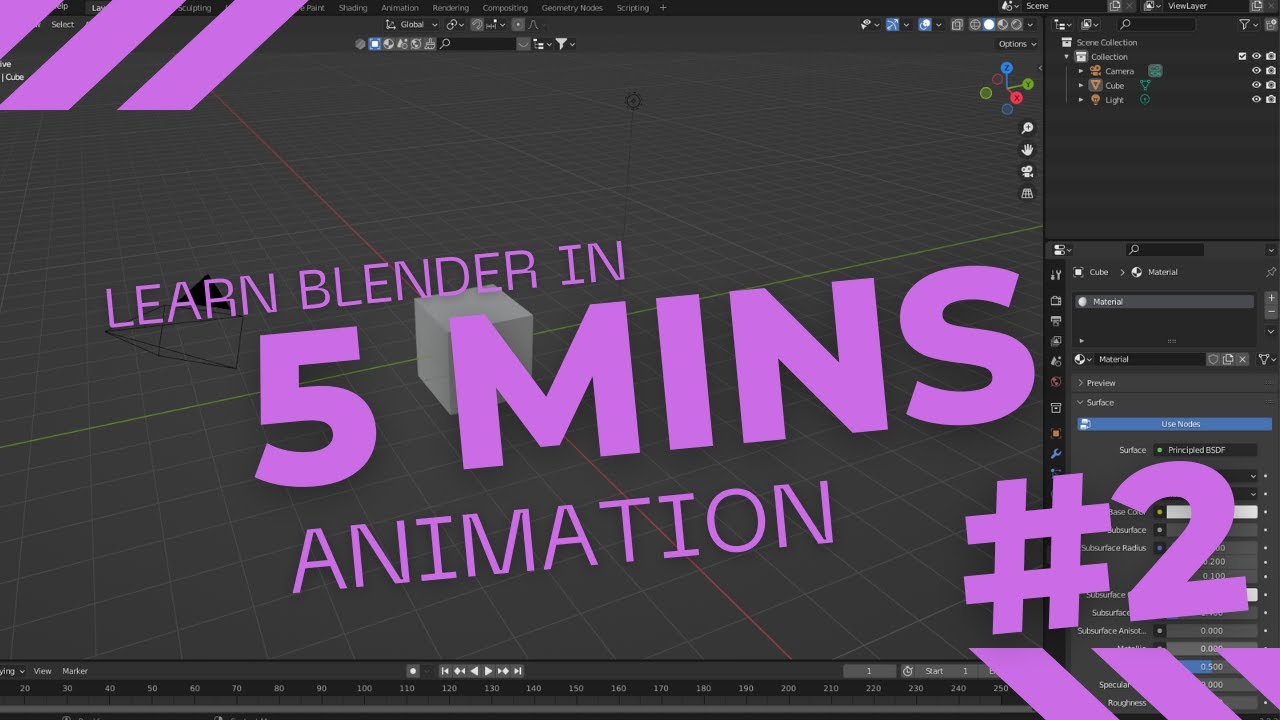Open the Shading workspace tab
The image size is (1280, 720).
point(353,8)
